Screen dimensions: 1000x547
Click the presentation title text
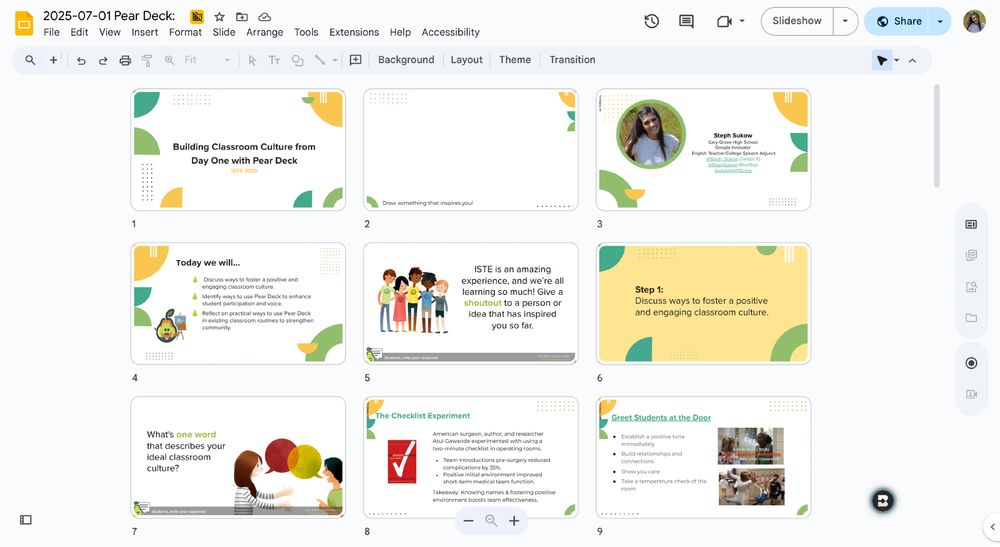tap(109, 16)
